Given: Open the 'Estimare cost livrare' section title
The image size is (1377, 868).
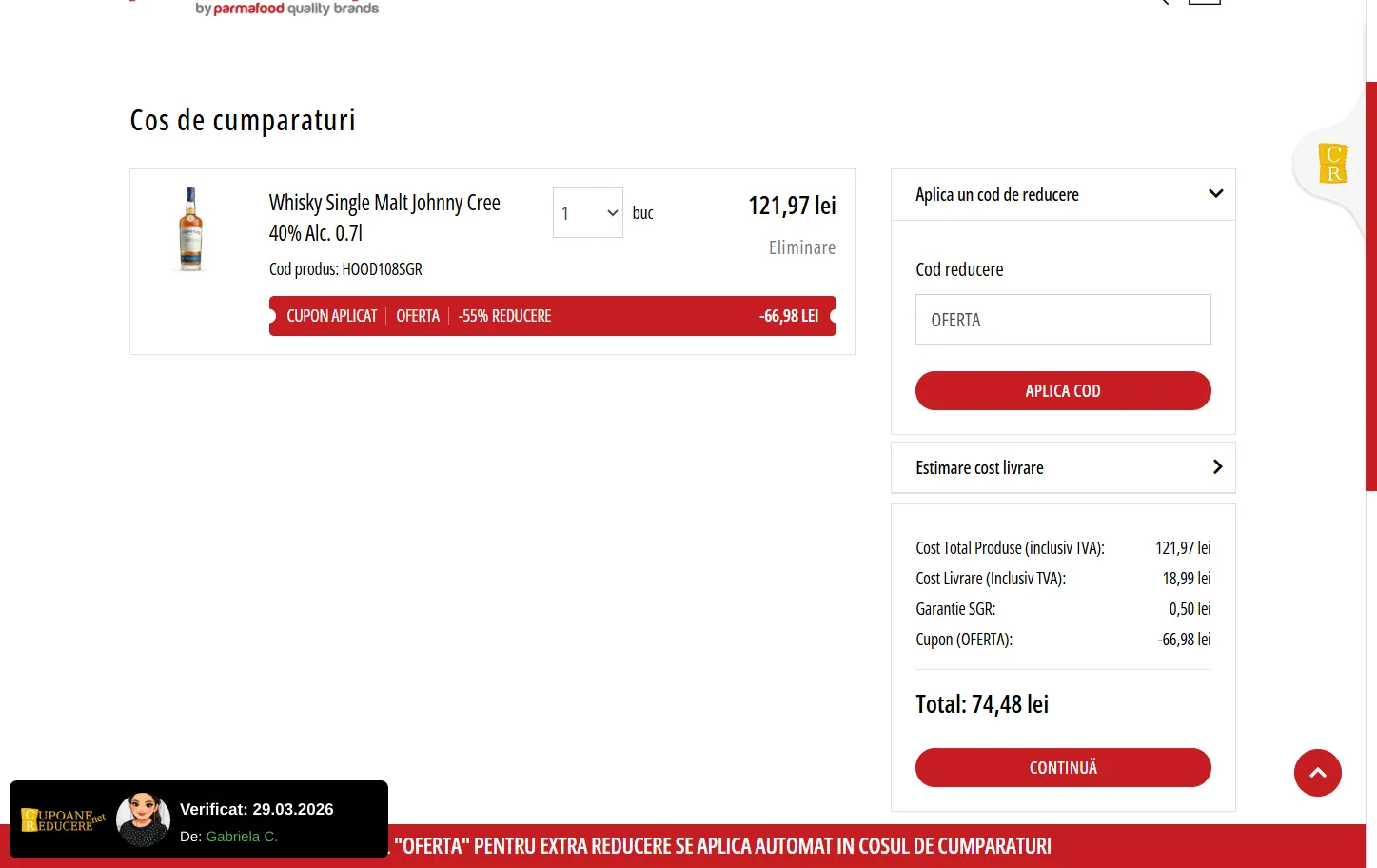Looking at the screenshot, I should [979, 468].
